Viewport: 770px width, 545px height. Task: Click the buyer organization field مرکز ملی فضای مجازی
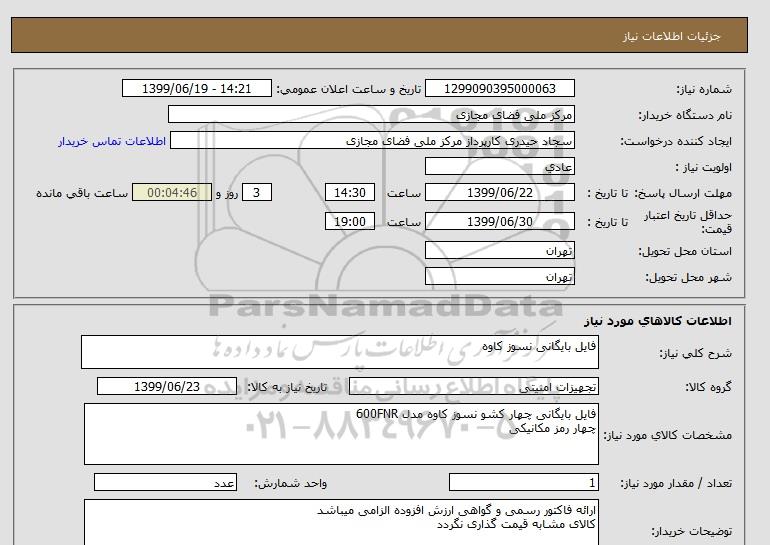coord(371,114)
